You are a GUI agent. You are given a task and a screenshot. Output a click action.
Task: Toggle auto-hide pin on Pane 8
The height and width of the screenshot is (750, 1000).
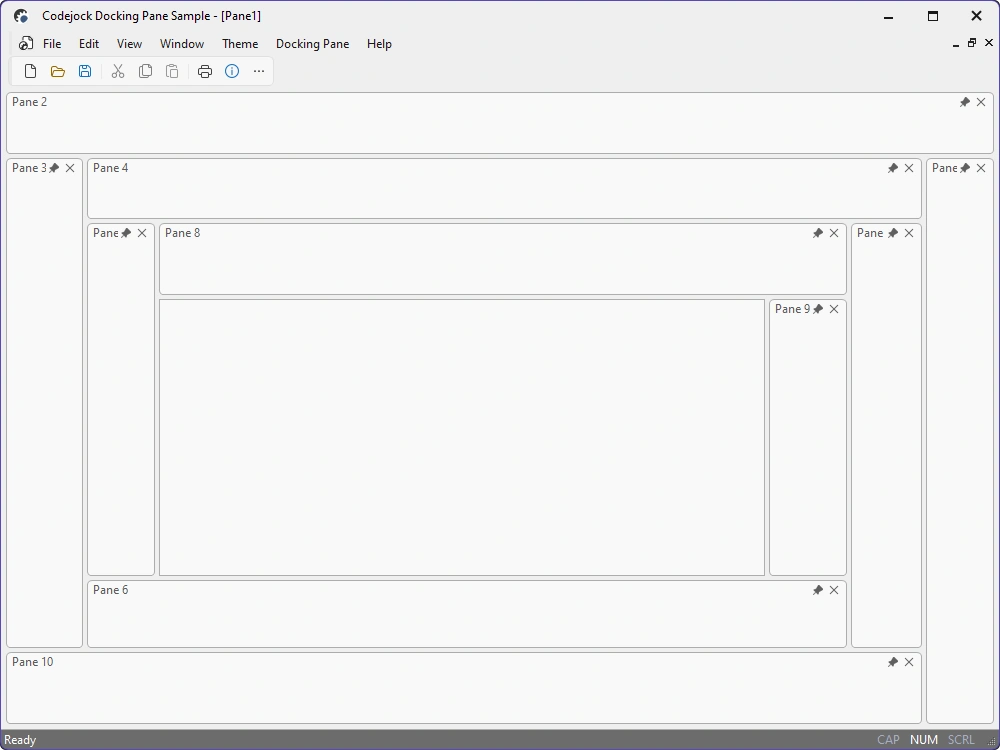[x=818, y=233]
